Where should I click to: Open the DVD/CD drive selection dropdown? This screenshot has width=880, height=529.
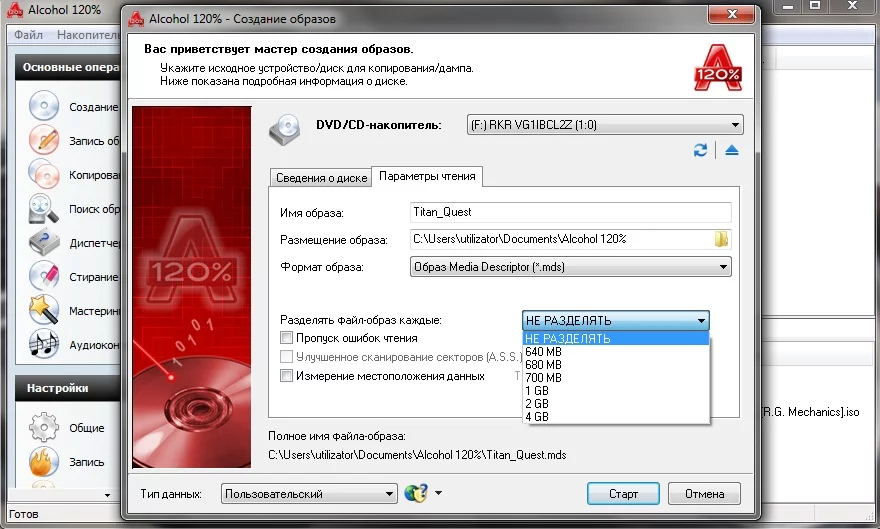tap(605, 125)
